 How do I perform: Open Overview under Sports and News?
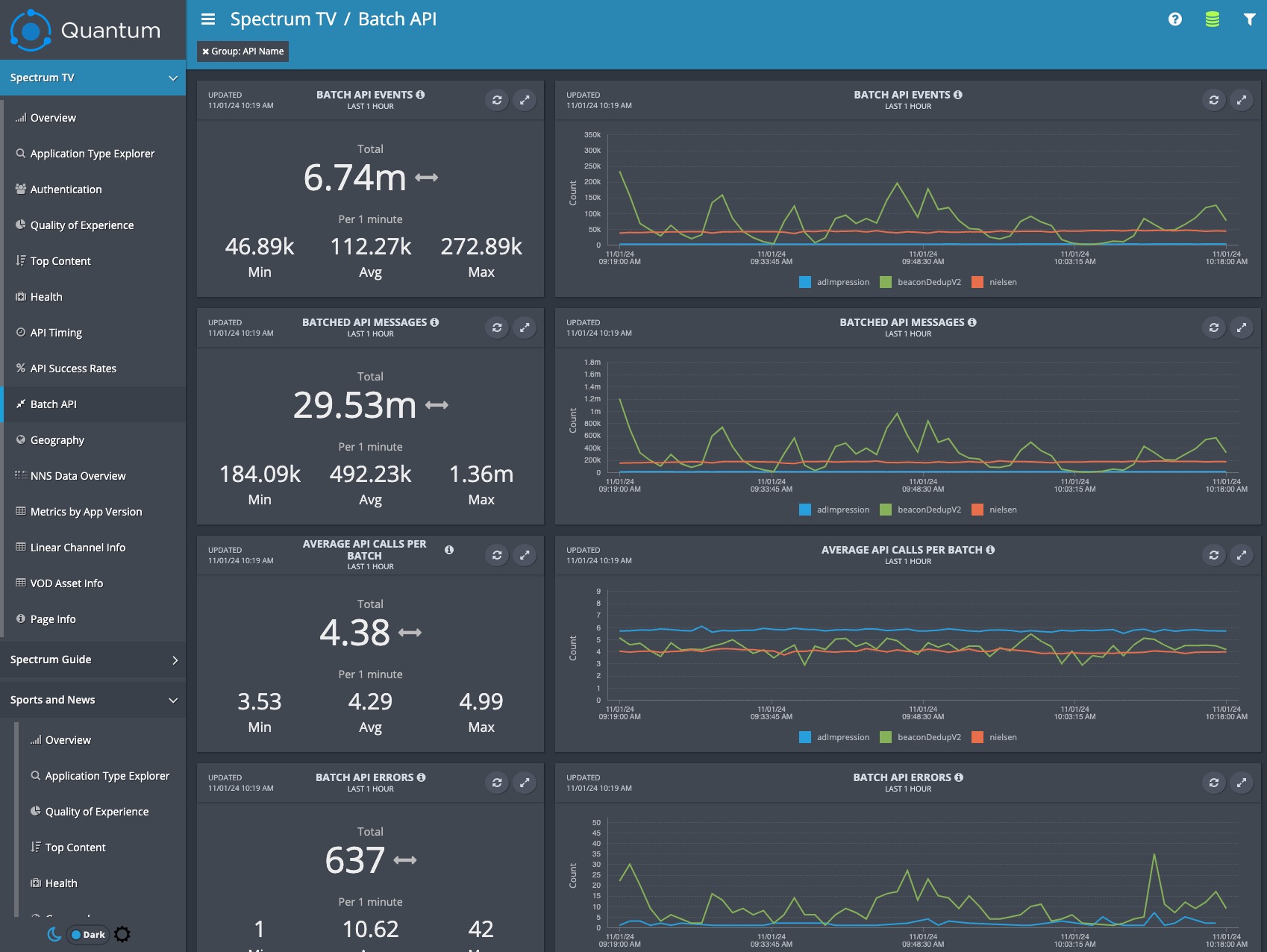click(x=101, y=740)
